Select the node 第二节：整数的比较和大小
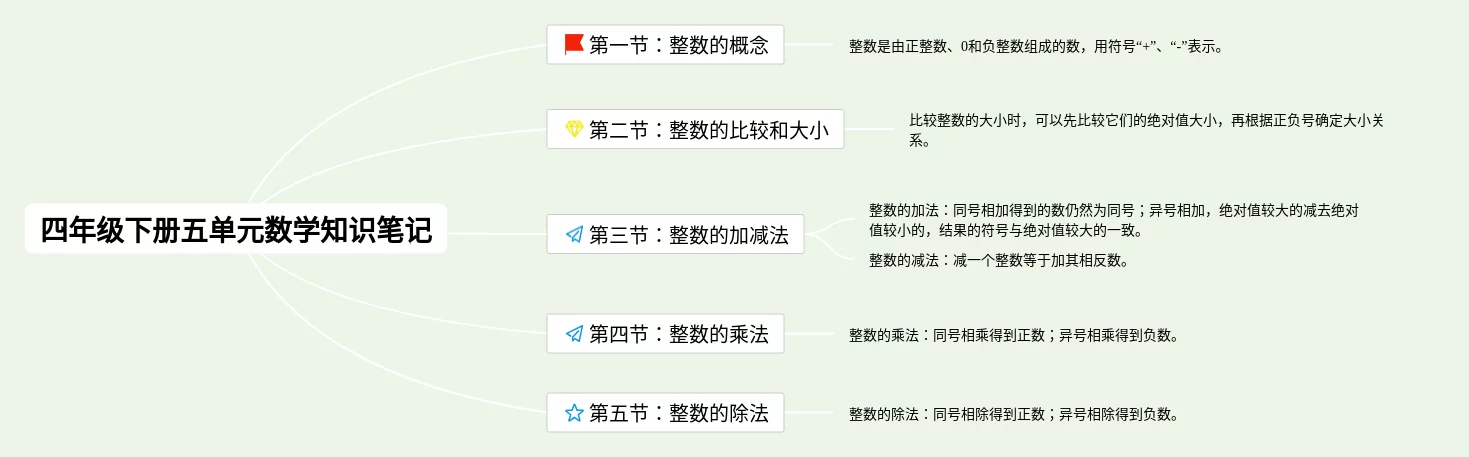This screenshot has height=457, width=1469. click(695, 129)
